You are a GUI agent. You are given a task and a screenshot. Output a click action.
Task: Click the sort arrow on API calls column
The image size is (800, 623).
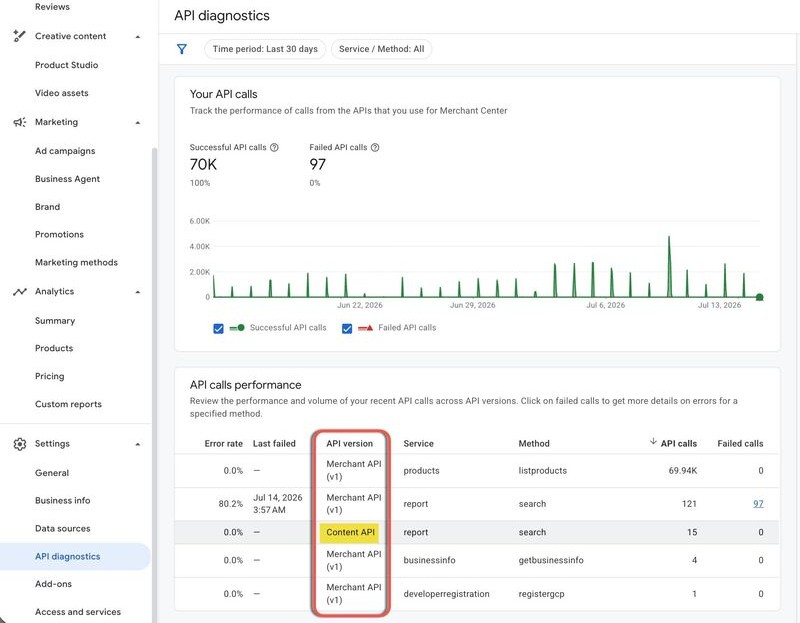click(653, 442)
